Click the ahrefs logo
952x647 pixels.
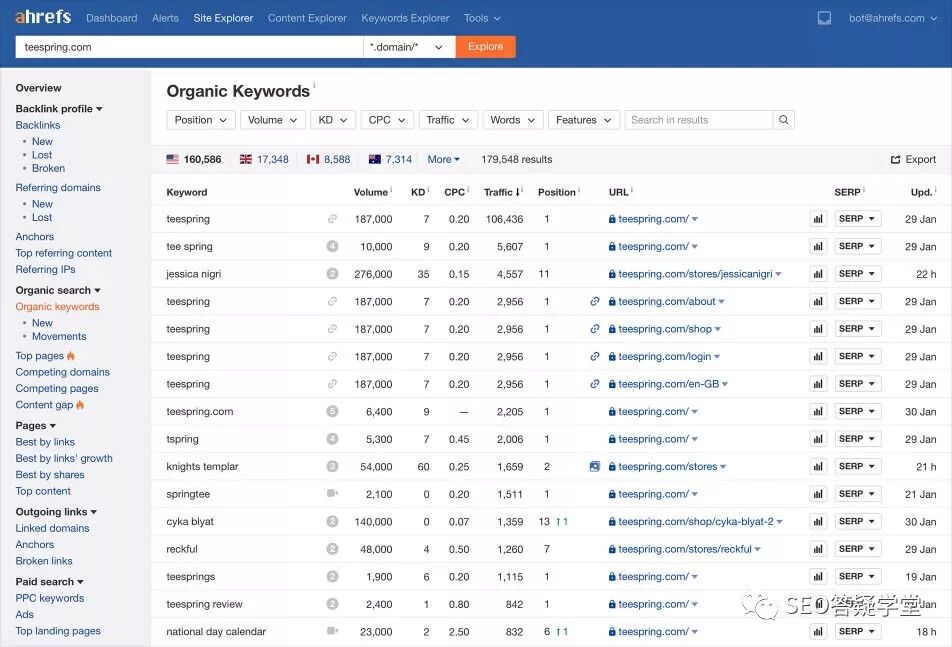42,17
